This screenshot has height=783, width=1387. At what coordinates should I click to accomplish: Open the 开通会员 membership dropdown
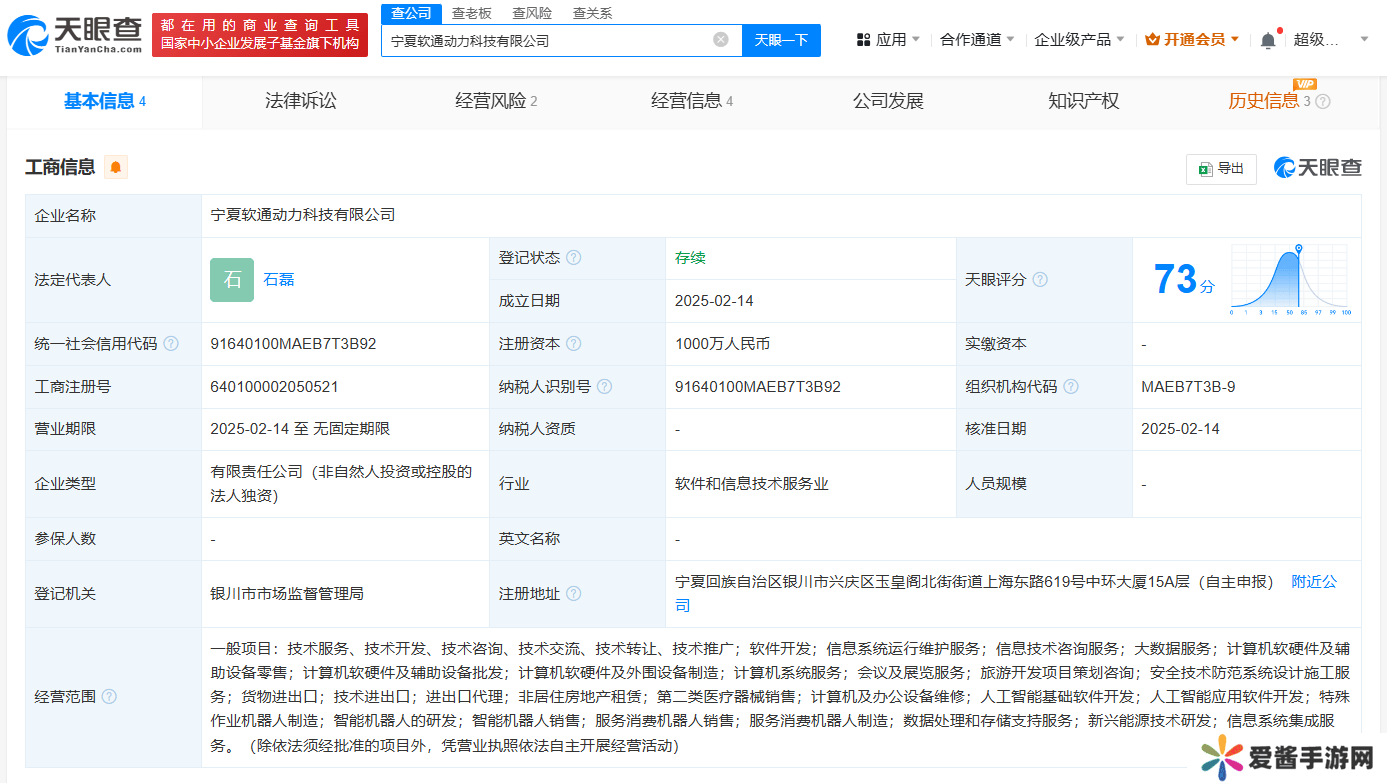(x=1192, y=40)
